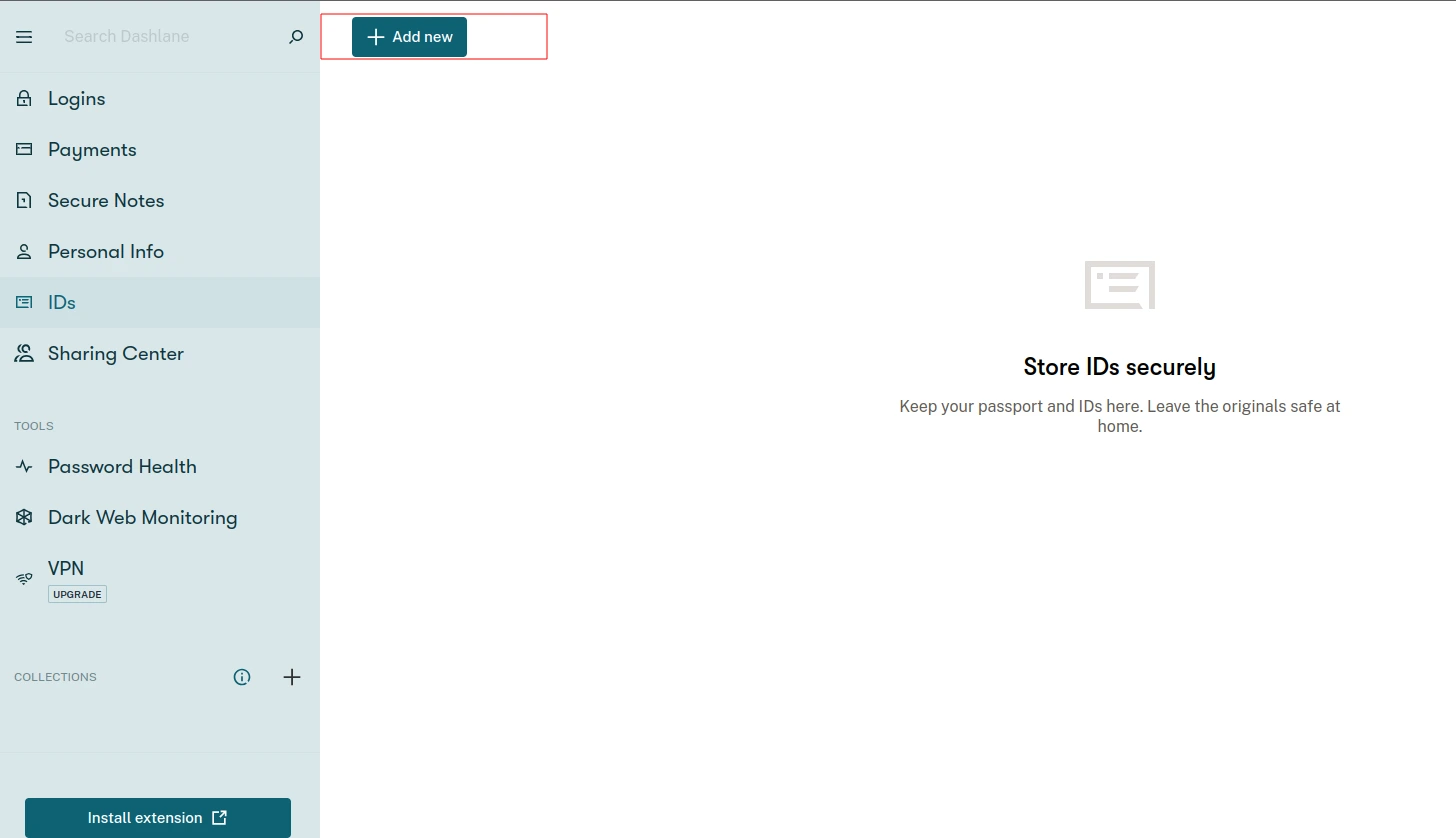Click the Payments card icon
Viewport: 1456px width, 838px height.
click(24, 150)
